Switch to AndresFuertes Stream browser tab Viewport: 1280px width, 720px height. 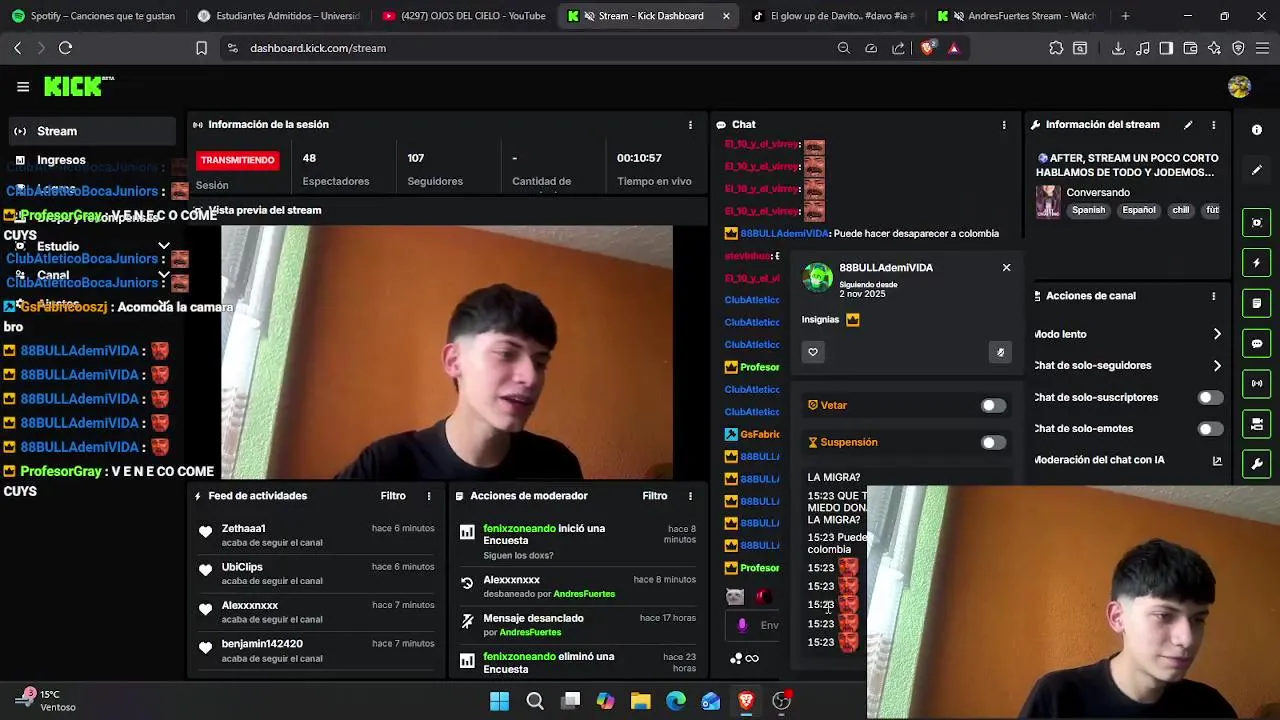pos(1018,16)
